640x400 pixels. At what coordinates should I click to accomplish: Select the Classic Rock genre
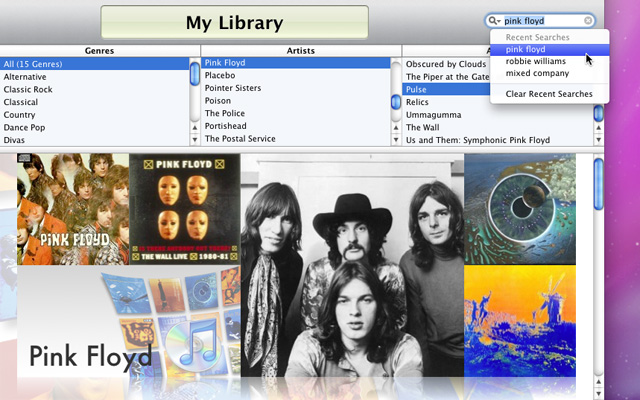coord(27,89)
